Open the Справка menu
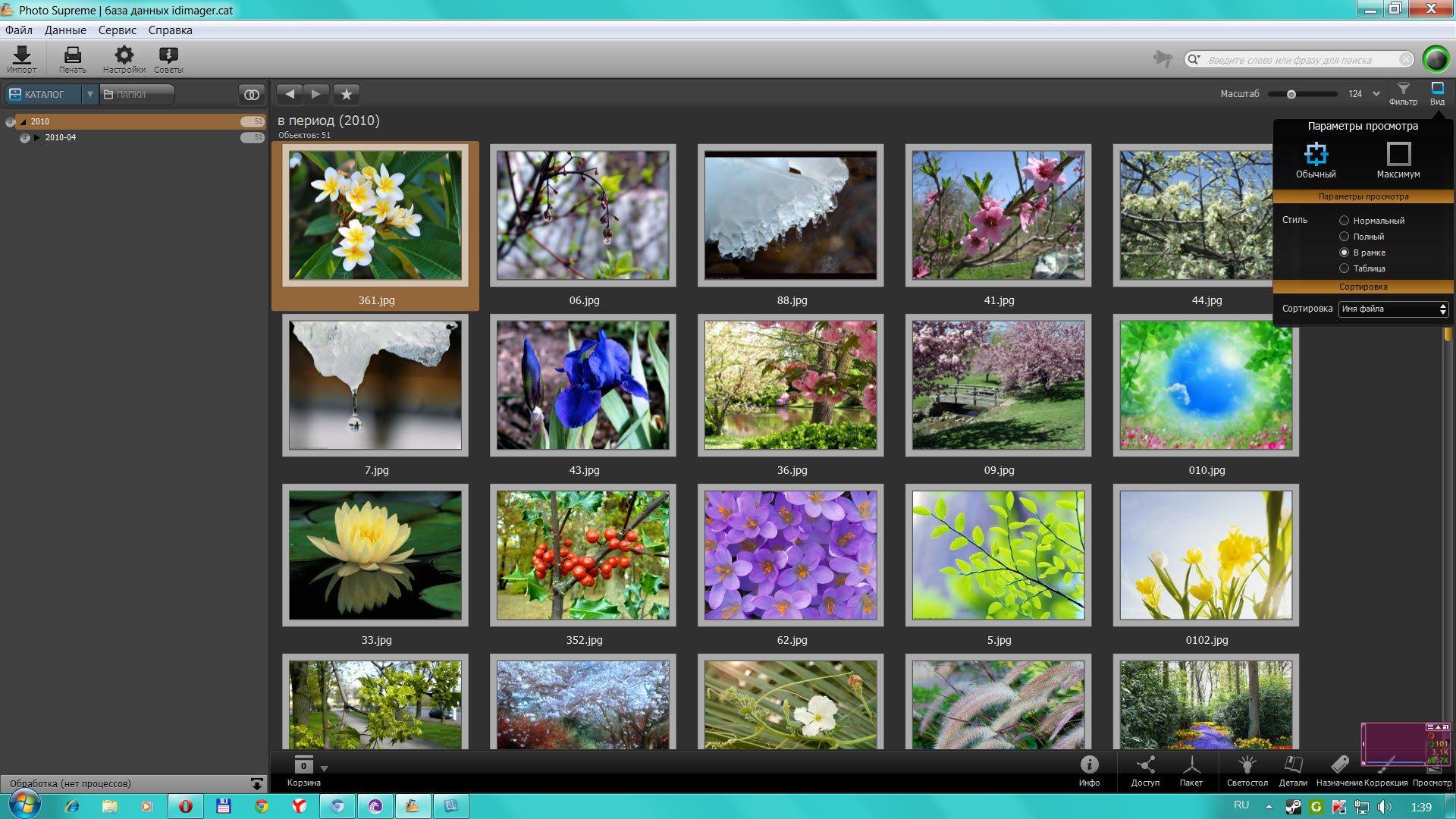The height and width of the screenshot is (819, 1456). click(x=171, y=30)
